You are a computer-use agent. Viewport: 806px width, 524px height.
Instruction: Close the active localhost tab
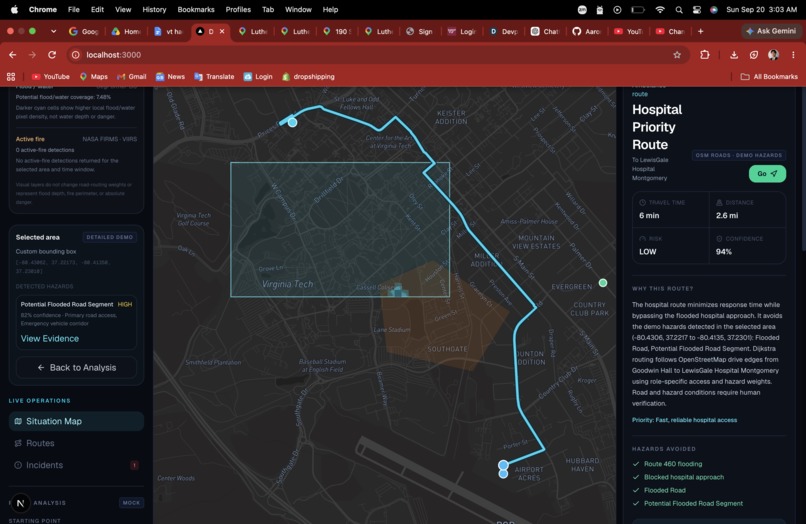[x=222, y=31]
